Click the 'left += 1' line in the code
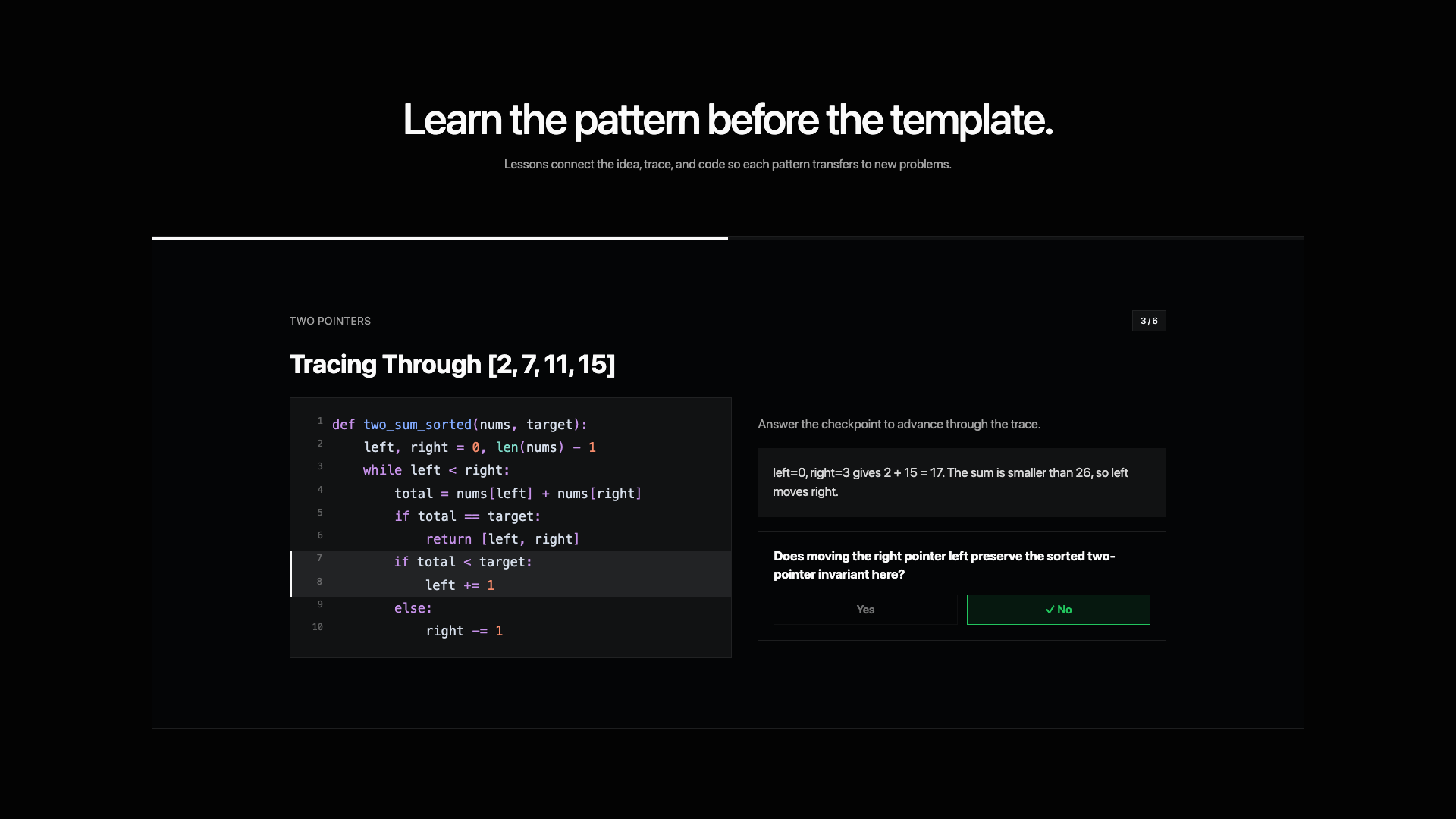The image size is (1456, 819). coord(460,585)
